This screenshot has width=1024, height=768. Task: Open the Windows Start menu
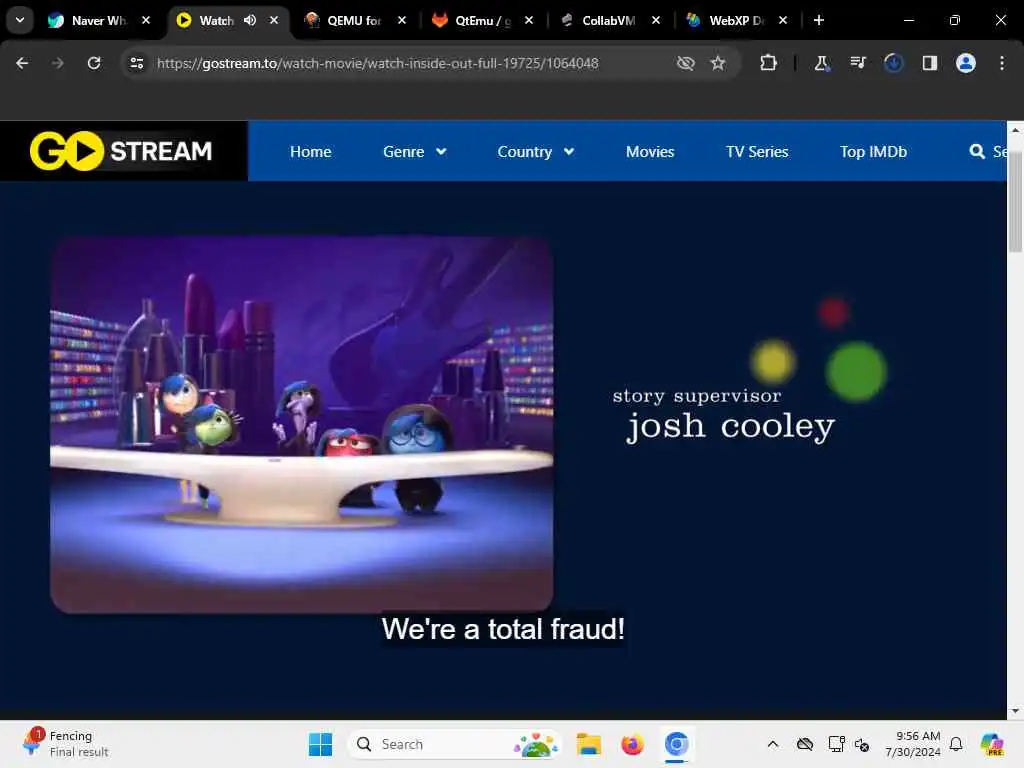[320, 744]
